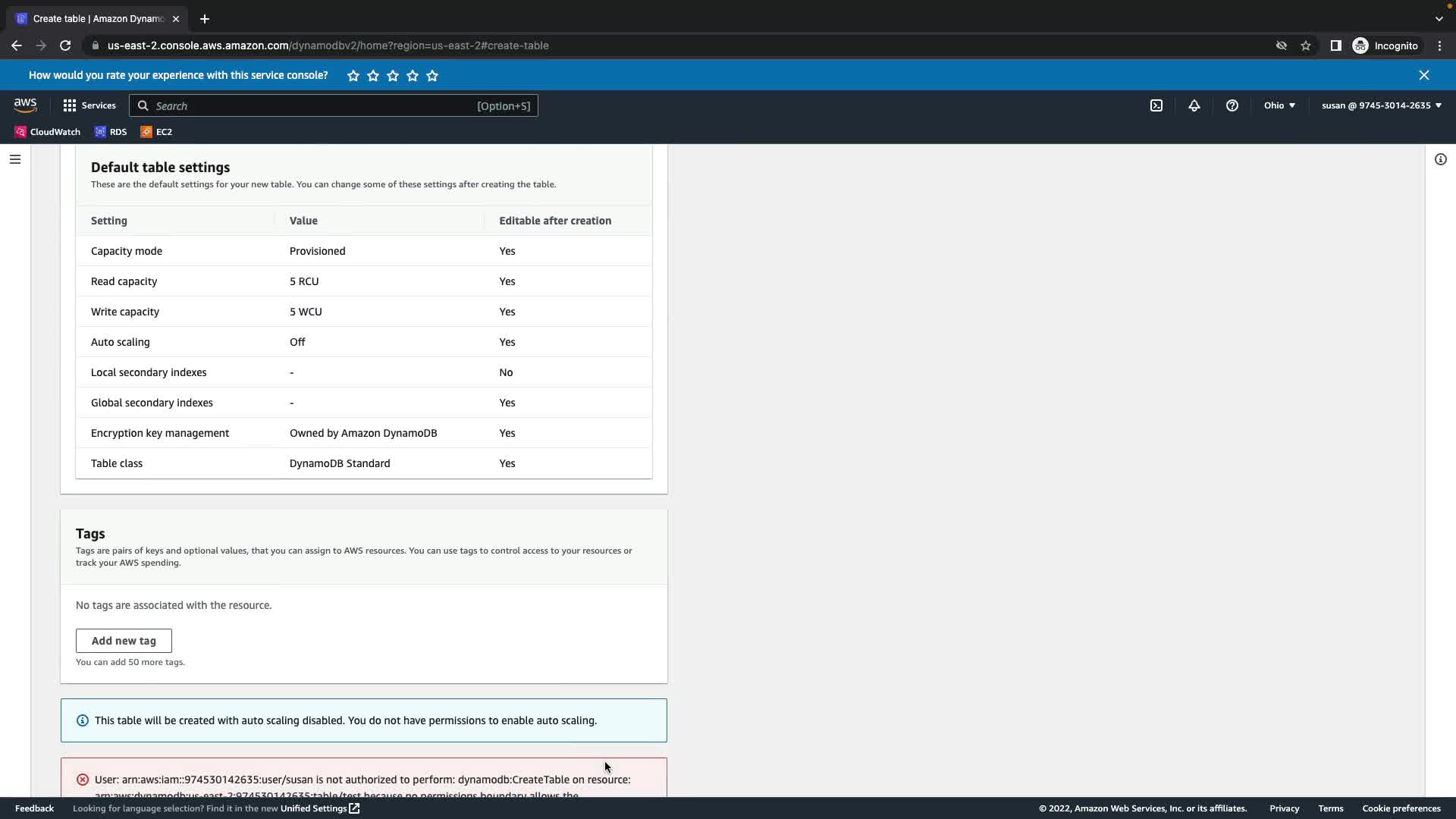Open the EC2 shortcut
The height and width of the screenshot is (819, 1456).
coord(156,132)
